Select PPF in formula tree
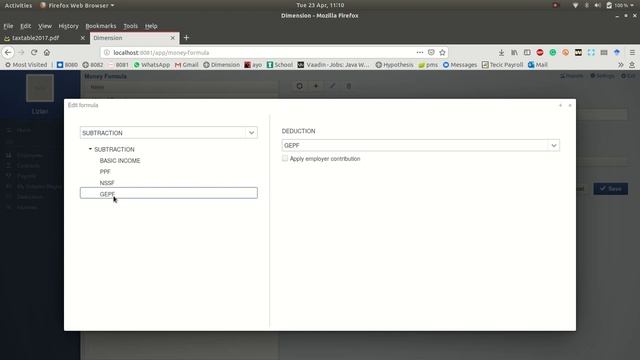This screenshot has height=360, width=640. (105, 171)
